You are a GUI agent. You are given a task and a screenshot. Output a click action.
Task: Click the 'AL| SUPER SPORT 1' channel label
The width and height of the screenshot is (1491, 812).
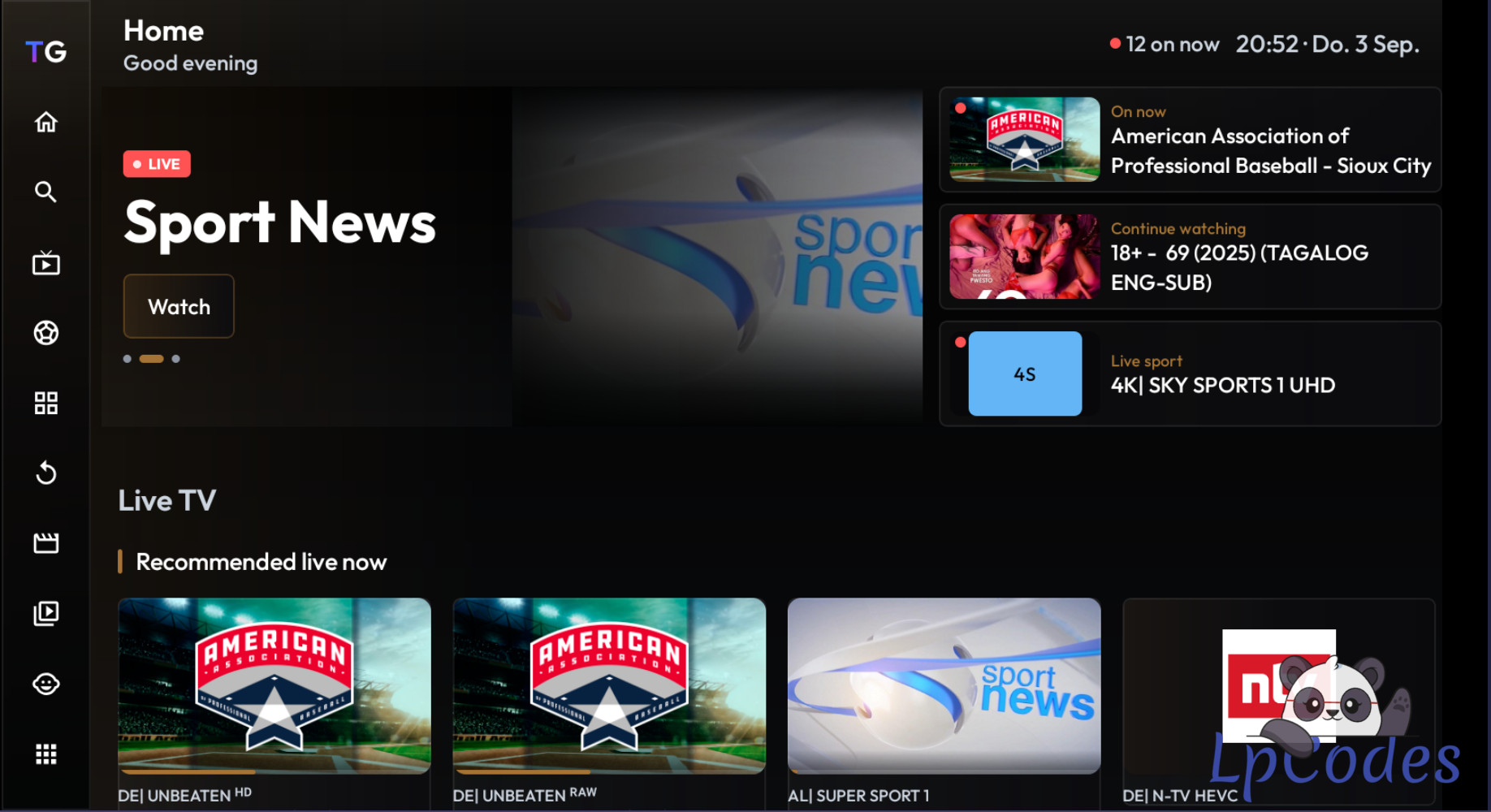tap(858, 796)
